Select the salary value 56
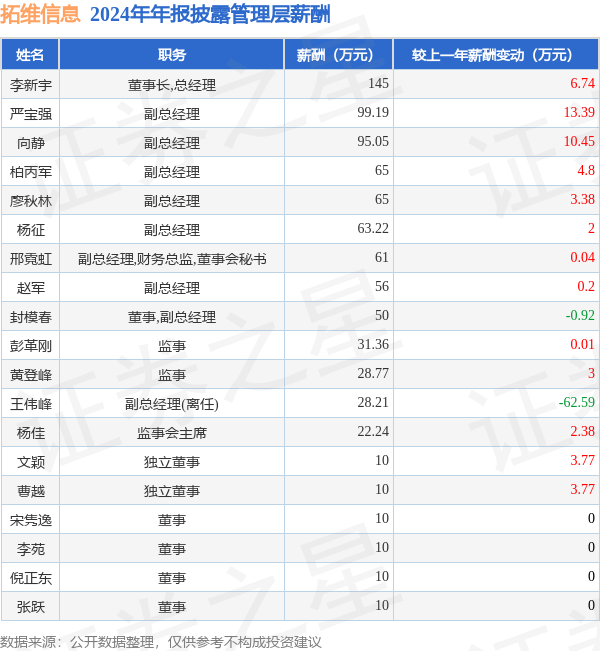The image size is (600, 651). tap(382, 287)
